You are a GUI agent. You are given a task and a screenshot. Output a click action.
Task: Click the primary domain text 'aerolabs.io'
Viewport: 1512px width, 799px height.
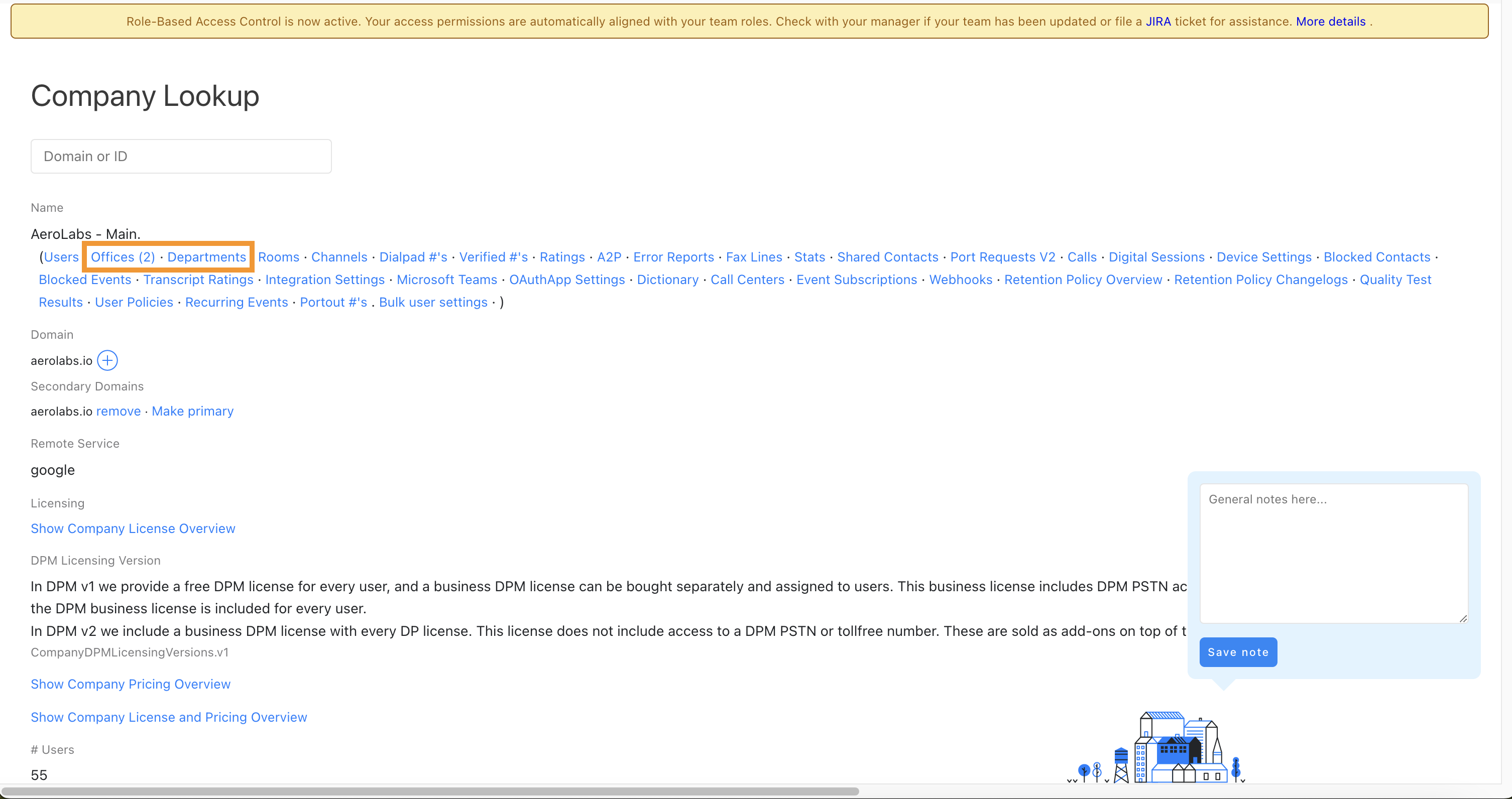click(62, 361)
